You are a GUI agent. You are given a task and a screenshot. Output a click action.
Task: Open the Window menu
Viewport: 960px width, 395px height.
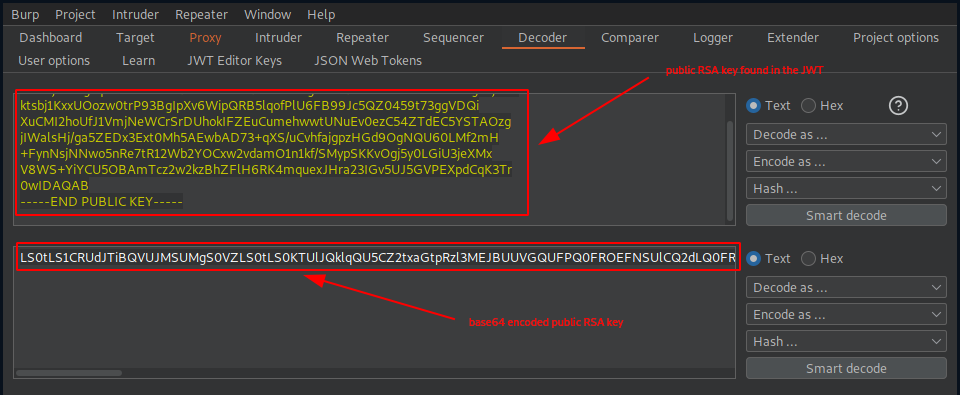pyautogui.click(x=268, y=14)
